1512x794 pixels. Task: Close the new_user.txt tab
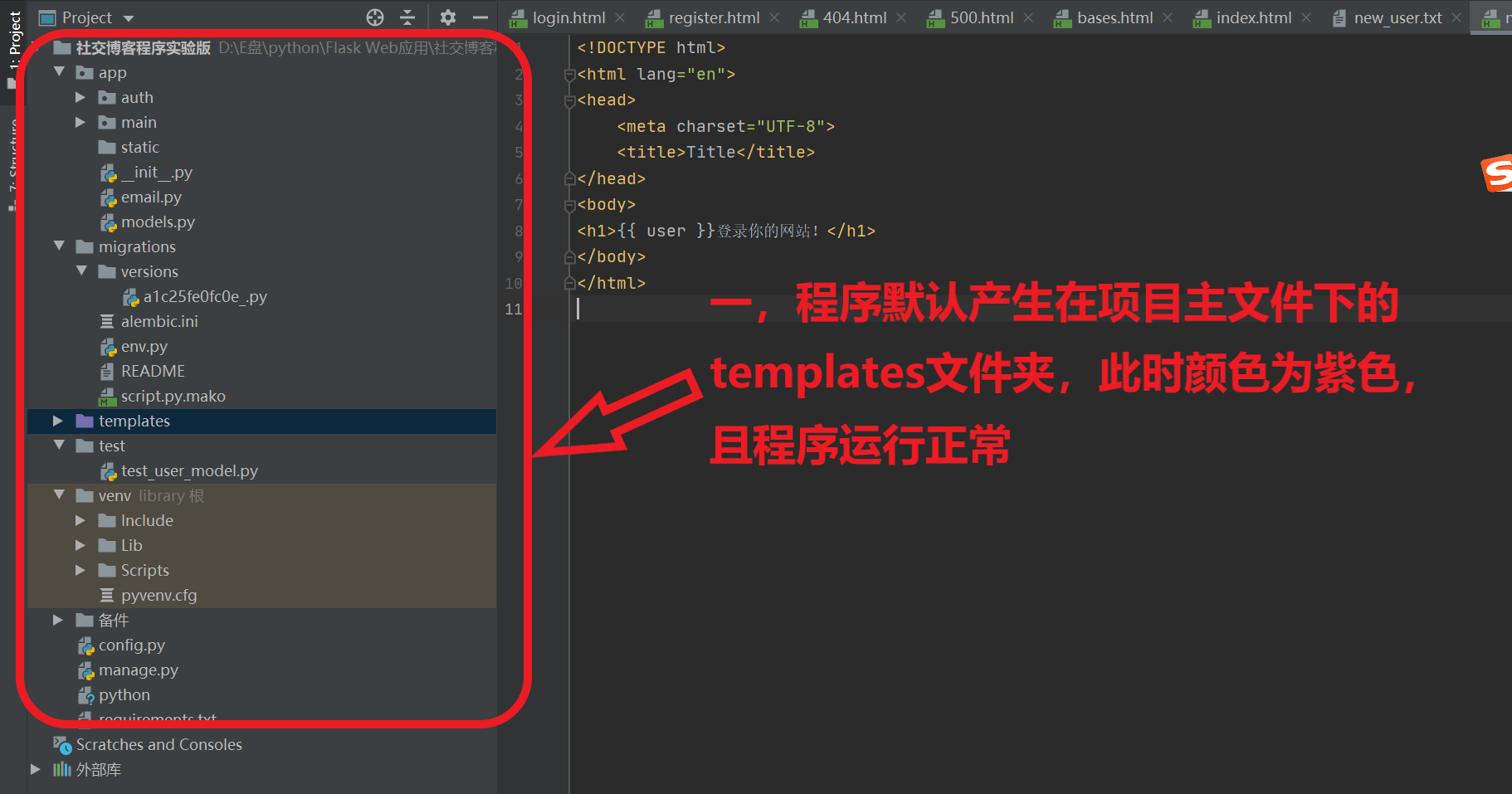tap(1455, 17)
